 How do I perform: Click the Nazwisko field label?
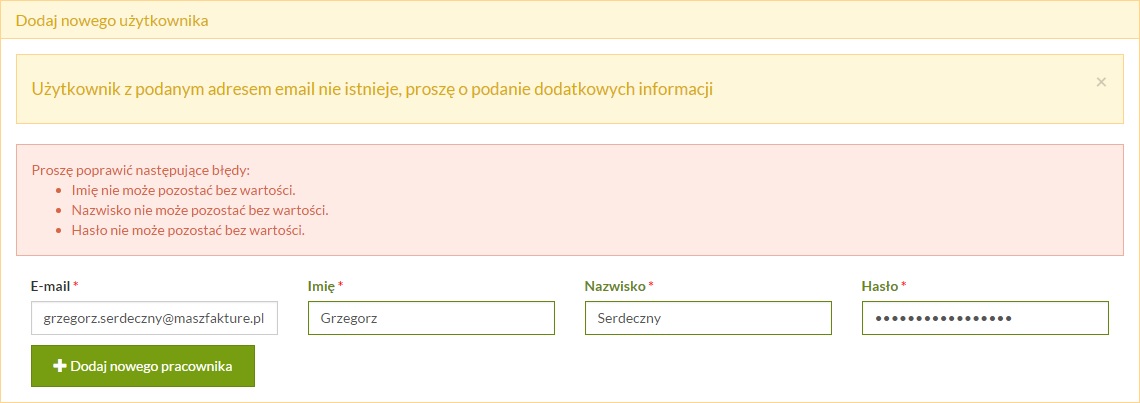click(615, 287)
